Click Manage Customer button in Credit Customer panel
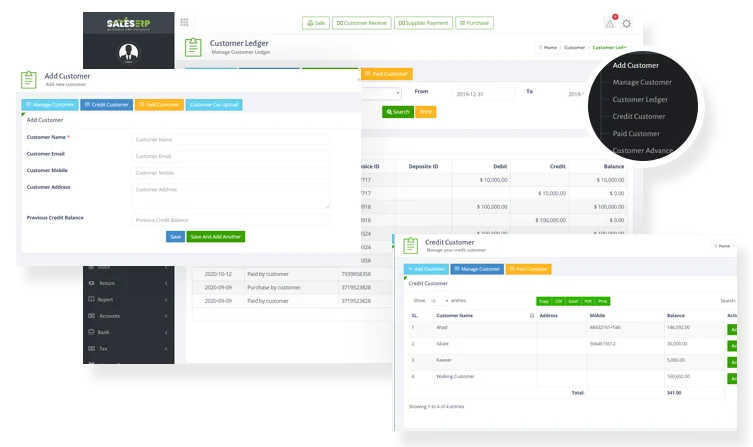 point(477,269)
